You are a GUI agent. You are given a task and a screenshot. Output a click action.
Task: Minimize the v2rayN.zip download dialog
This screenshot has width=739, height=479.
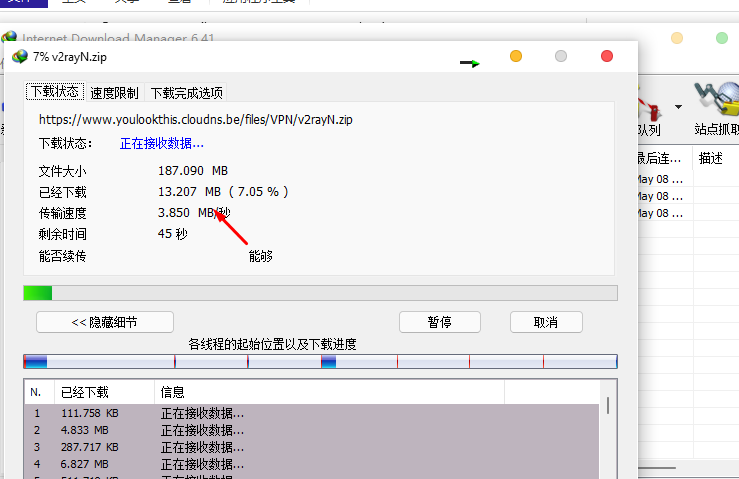[x=516, y=57]
